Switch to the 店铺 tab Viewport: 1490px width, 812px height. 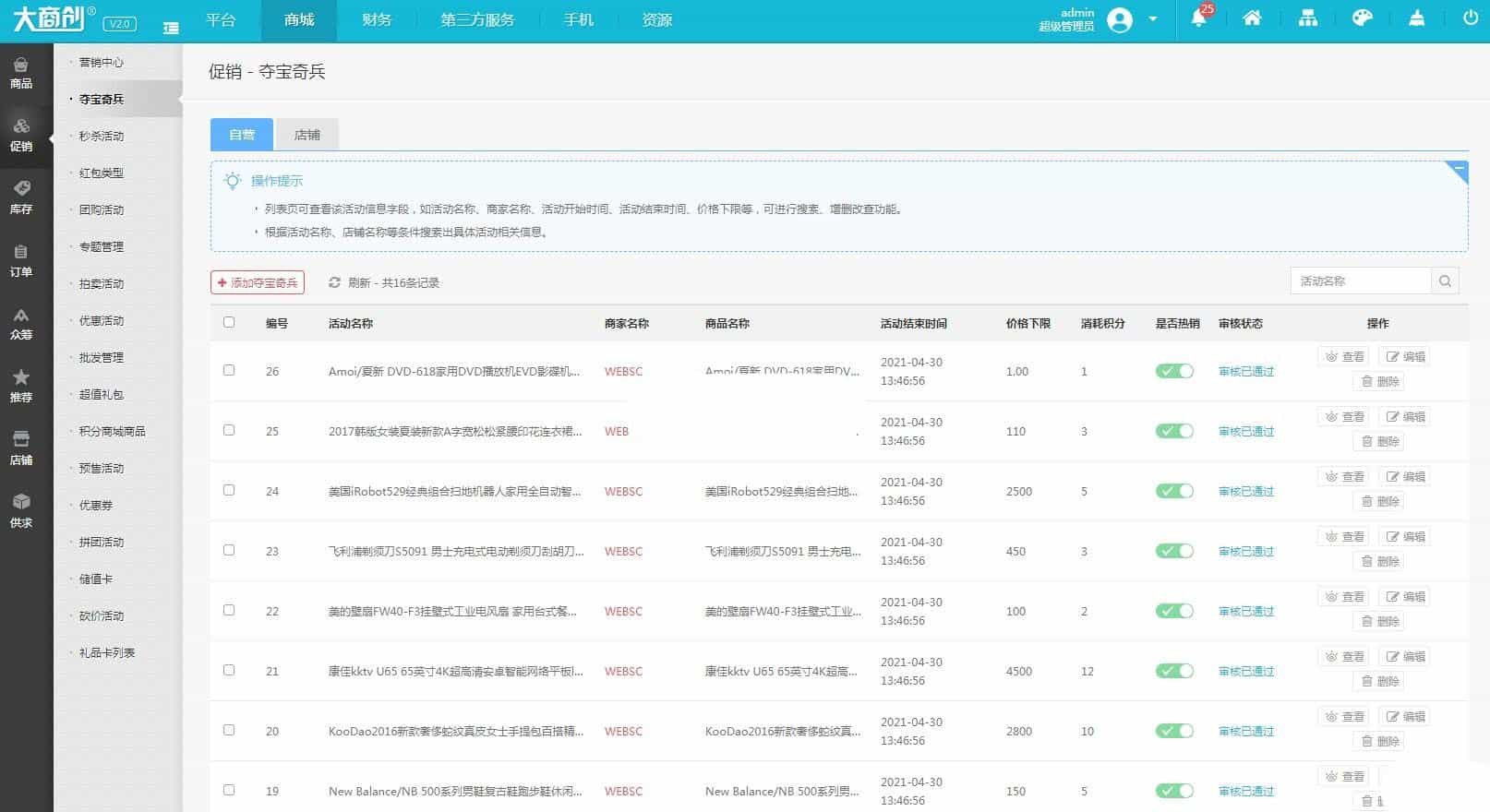(x=306, y=135)
